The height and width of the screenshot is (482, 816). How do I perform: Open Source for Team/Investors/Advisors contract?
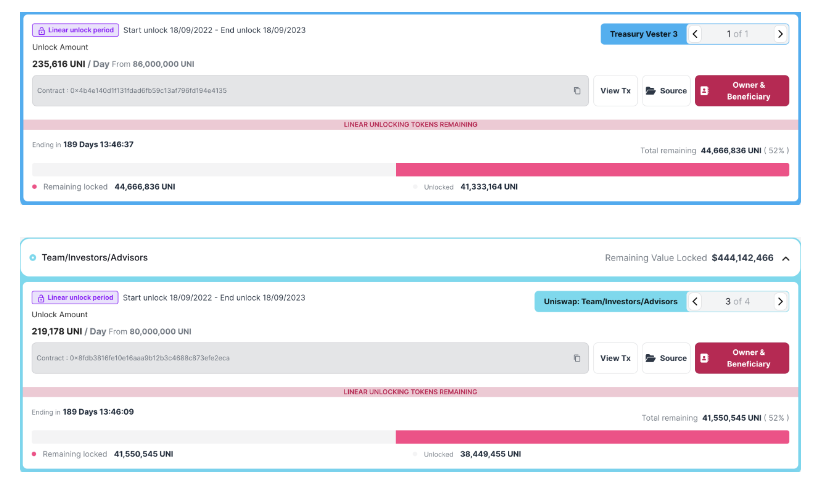(666, 358)
